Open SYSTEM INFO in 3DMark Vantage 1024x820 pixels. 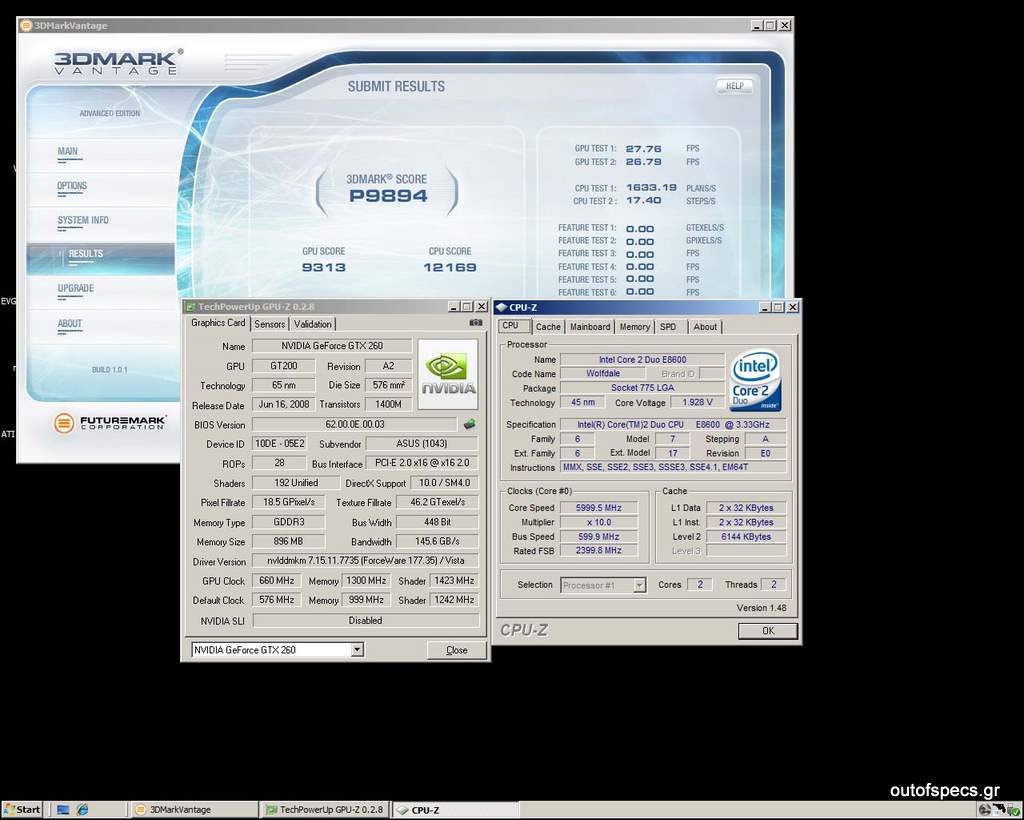(x=83, y=221)
